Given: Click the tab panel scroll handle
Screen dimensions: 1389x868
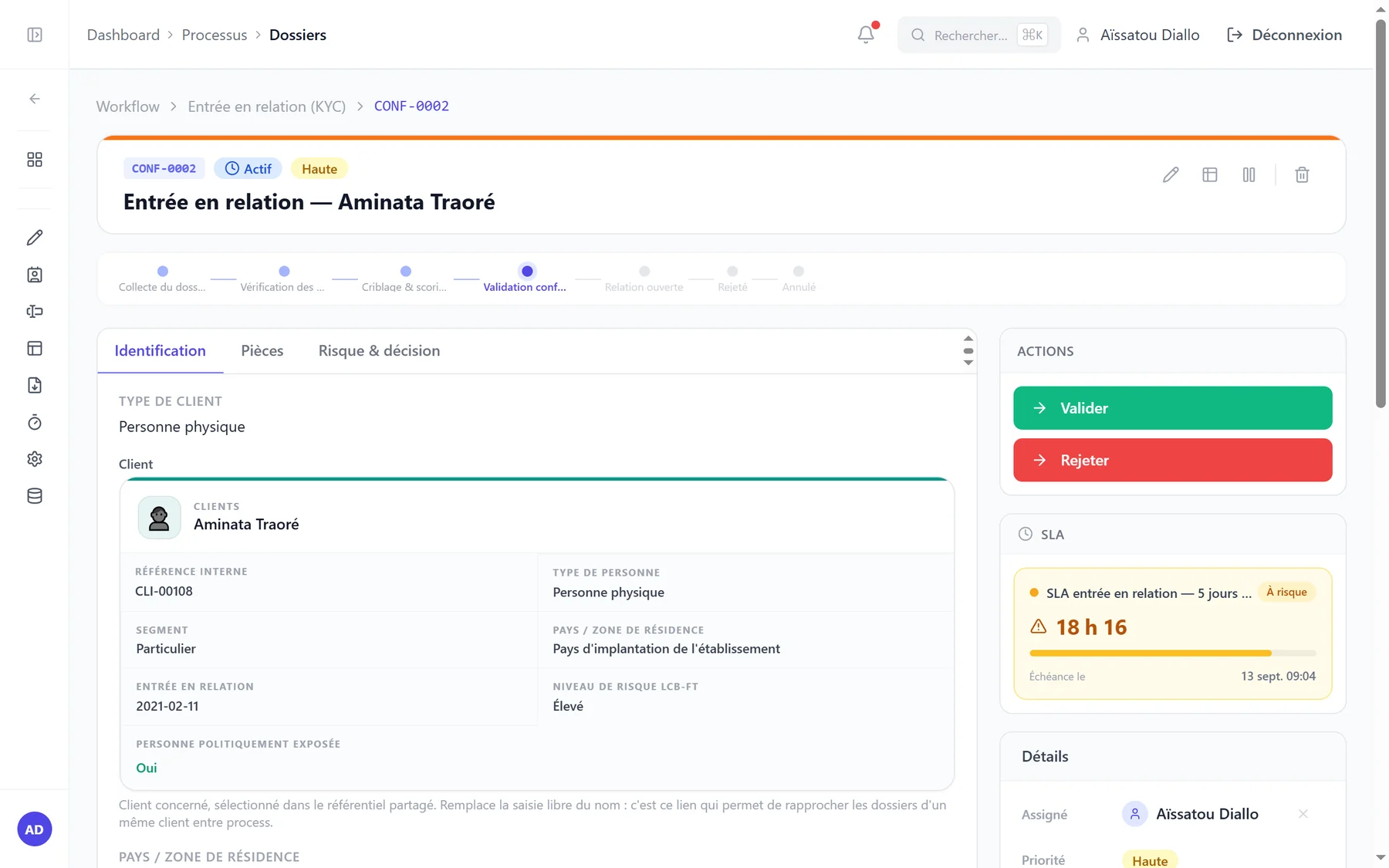Looking at the screenshot, I should click(x=968, y=351).
